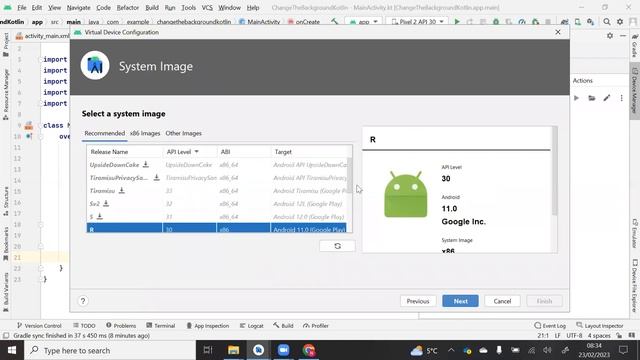Open the App Inspection tool window
The height and width of the screenshot is (360, 640).
click(x=208, y=326)
